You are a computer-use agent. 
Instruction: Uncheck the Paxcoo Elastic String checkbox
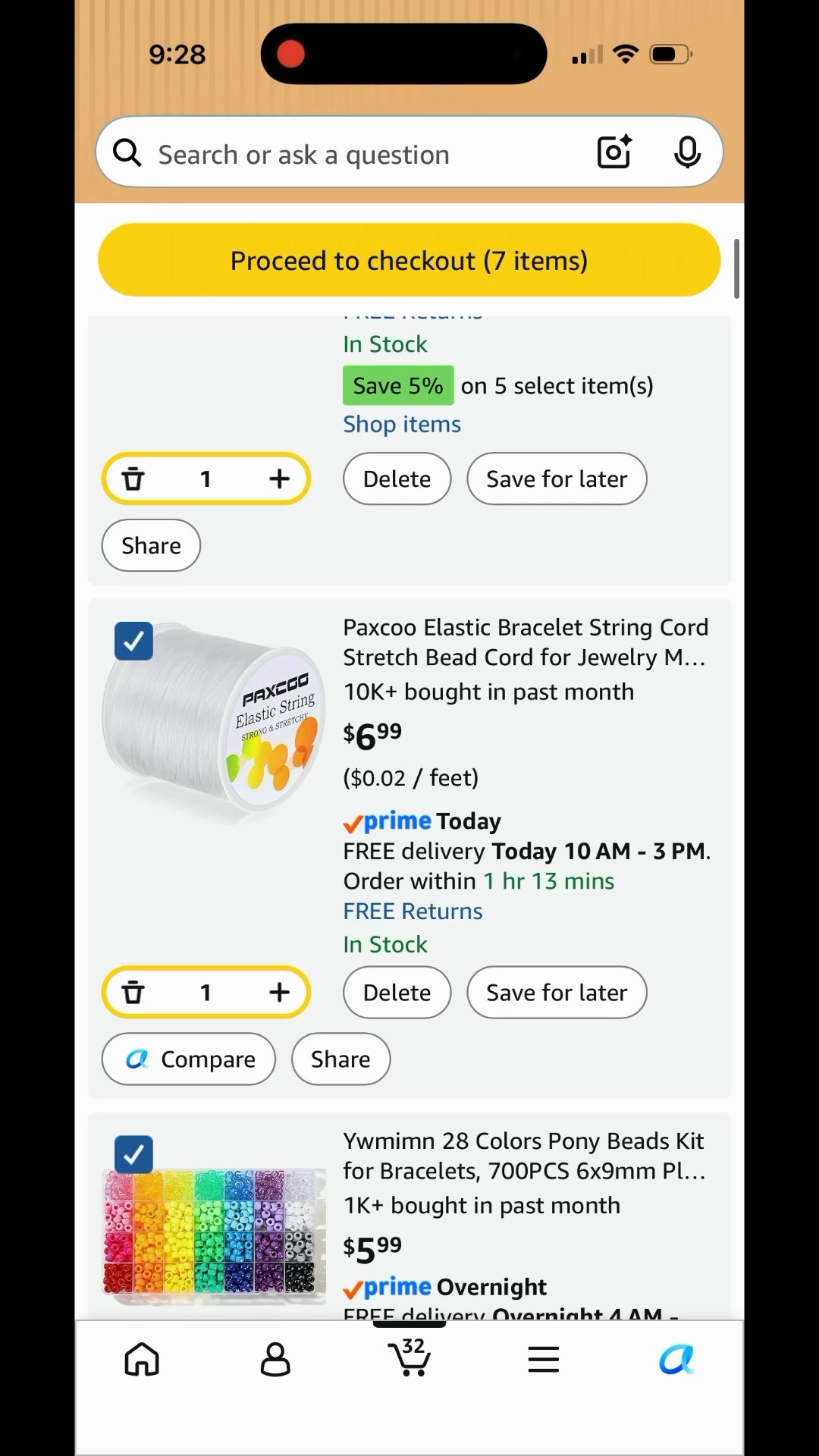(133, 641)
